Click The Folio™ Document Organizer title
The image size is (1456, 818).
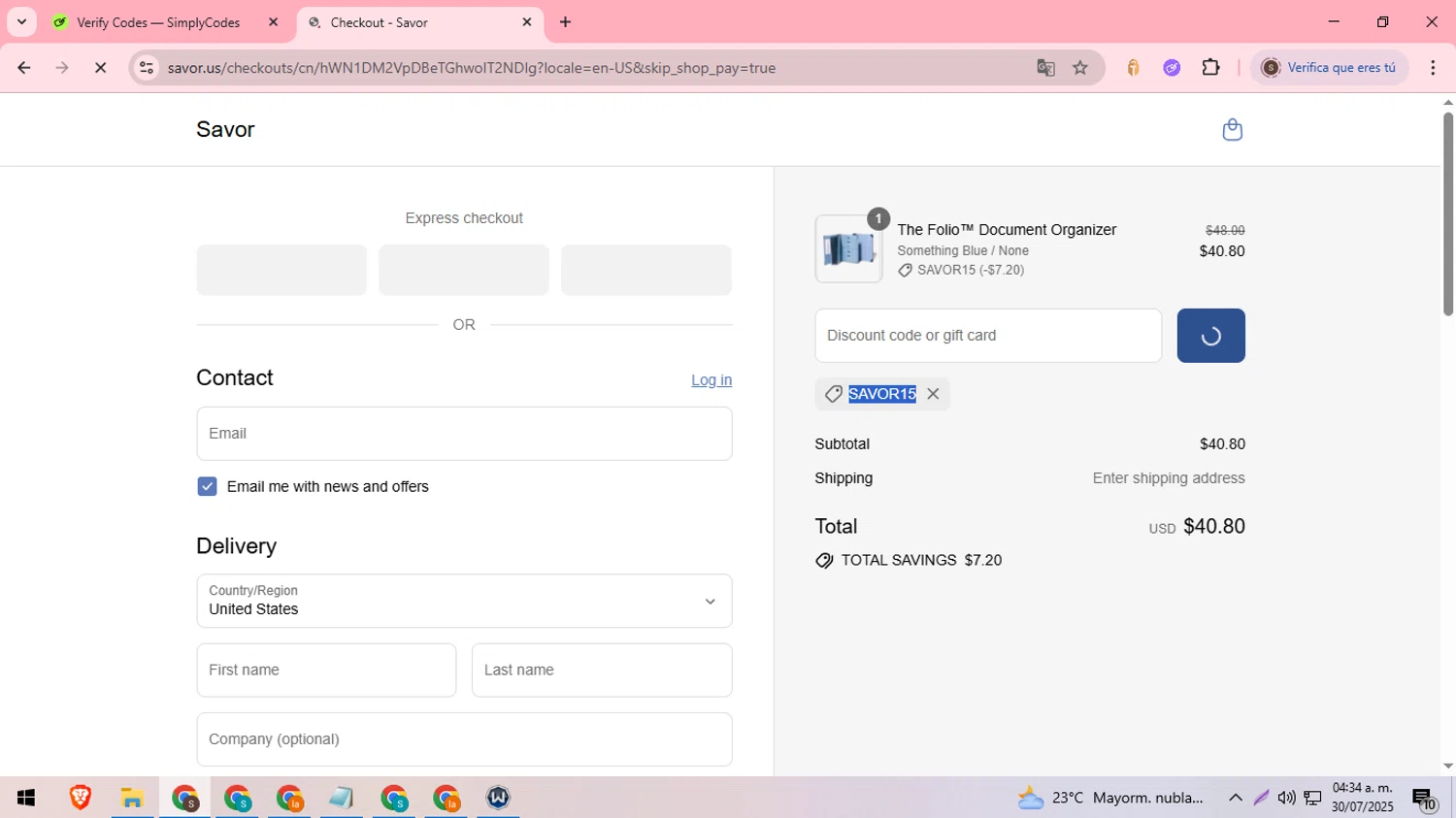point(1007,230)
